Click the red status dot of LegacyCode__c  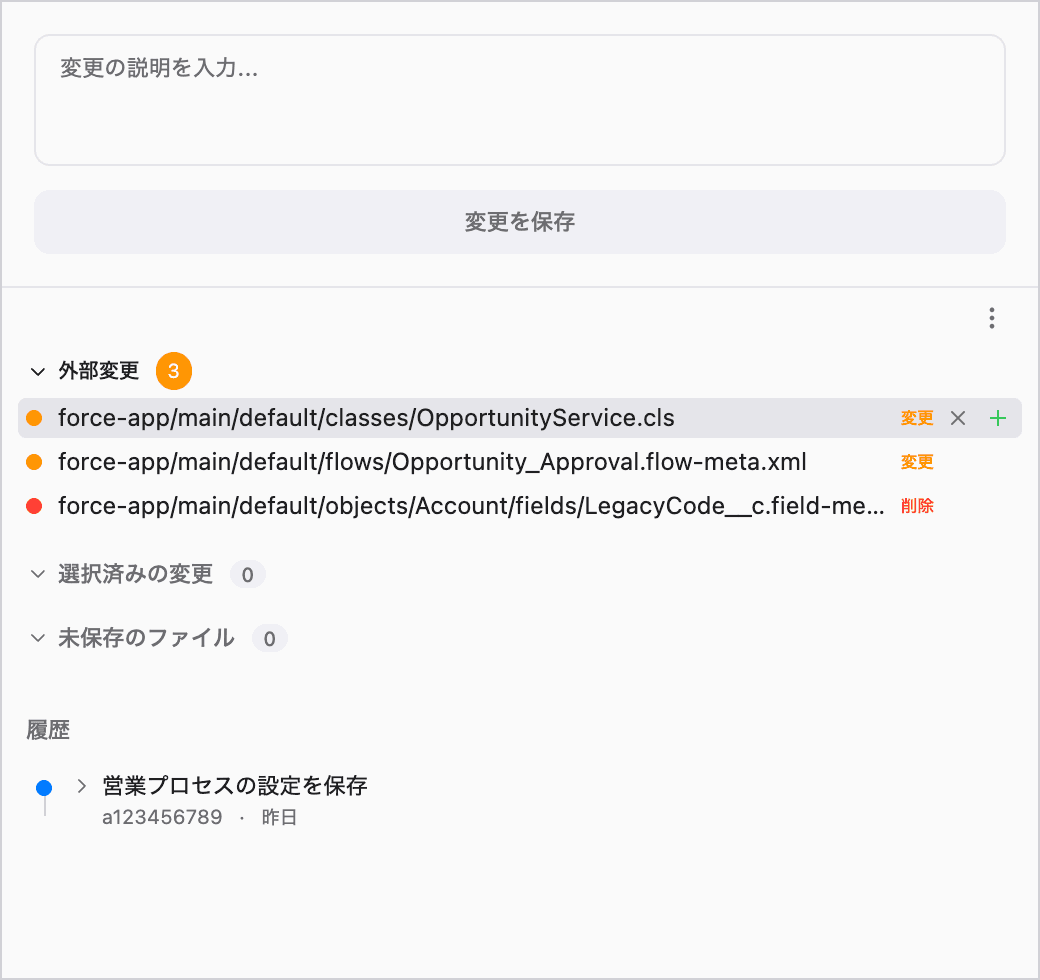coord(34,507)
